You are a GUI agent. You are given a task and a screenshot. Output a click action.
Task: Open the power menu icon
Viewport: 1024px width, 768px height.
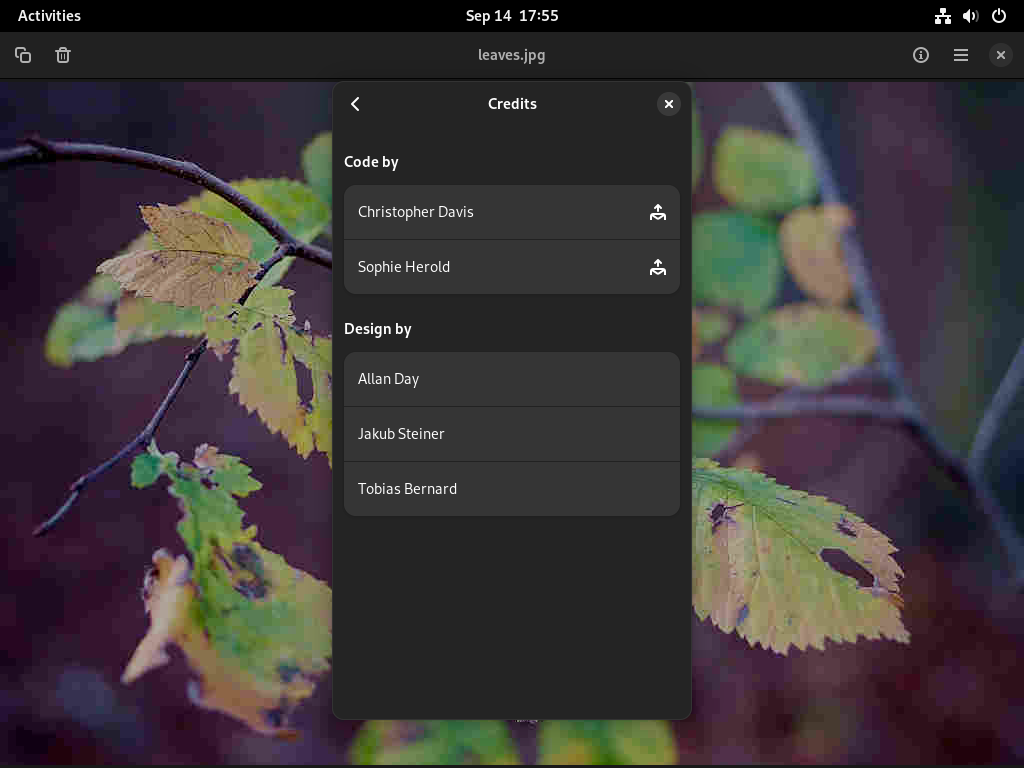[999, 16]
